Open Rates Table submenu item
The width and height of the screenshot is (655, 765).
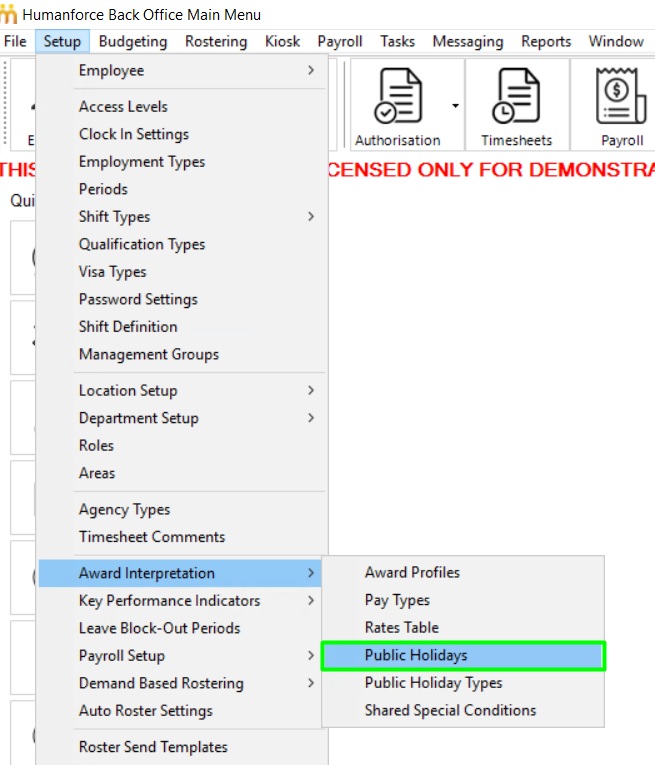[x=463, y=627]
